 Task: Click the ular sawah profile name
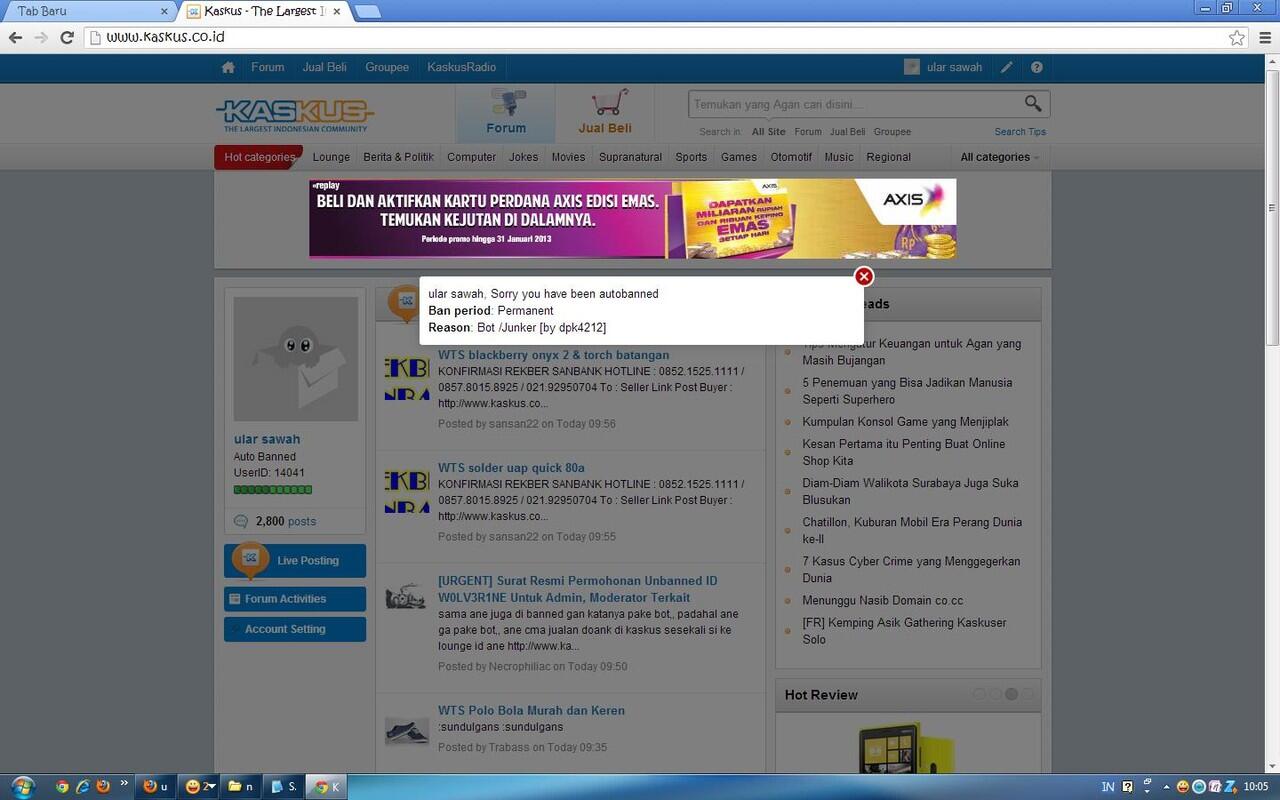[x=267, y=439]
